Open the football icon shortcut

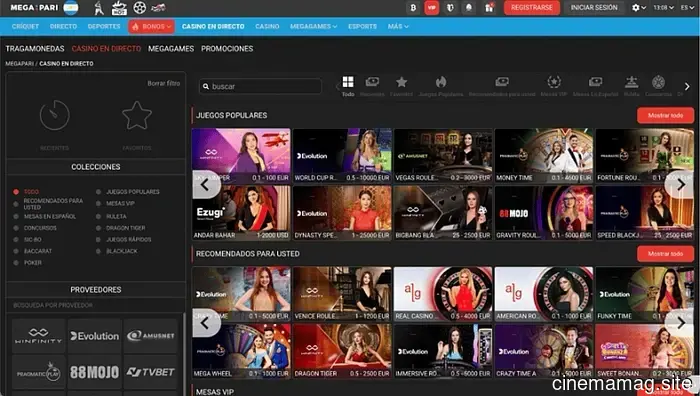[140, 8]
